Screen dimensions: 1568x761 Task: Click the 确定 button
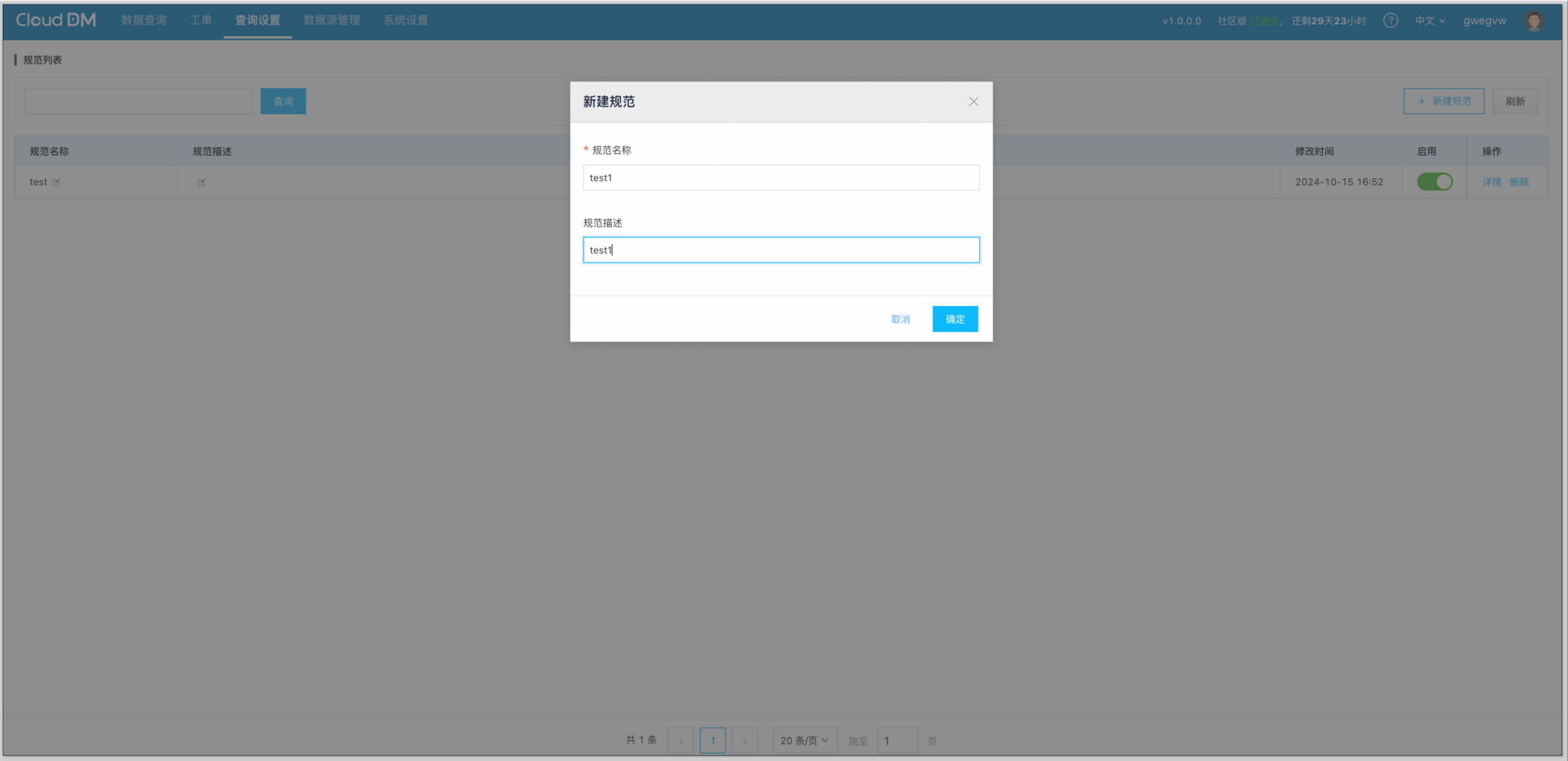click(x=955, y=319)
